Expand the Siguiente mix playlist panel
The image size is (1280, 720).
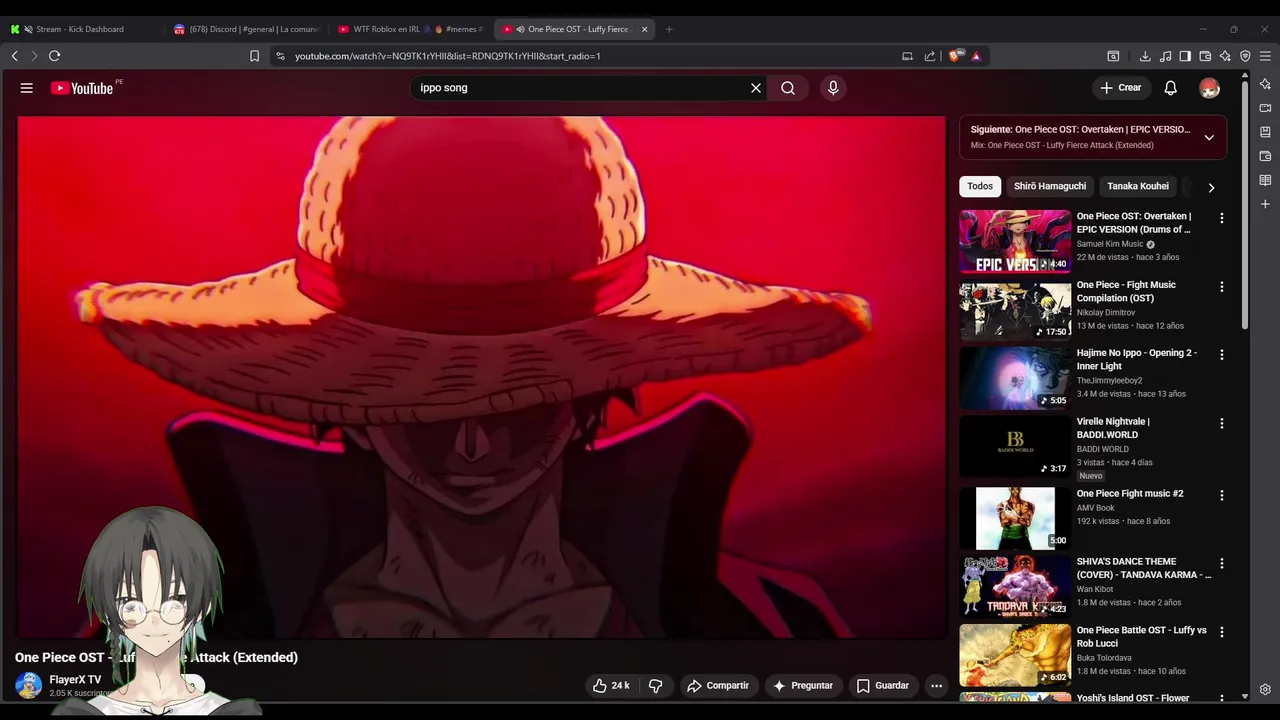point(1209,137)
